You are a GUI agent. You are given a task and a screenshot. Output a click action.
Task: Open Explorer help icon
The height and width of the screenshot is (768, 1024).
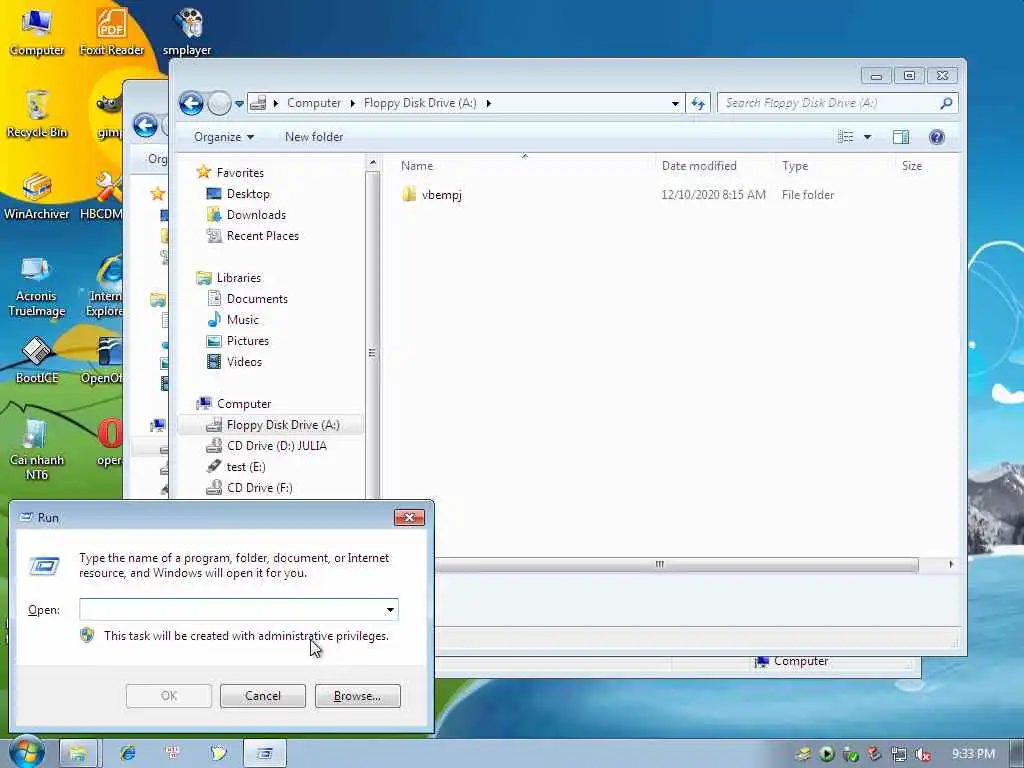click(936, 136)
